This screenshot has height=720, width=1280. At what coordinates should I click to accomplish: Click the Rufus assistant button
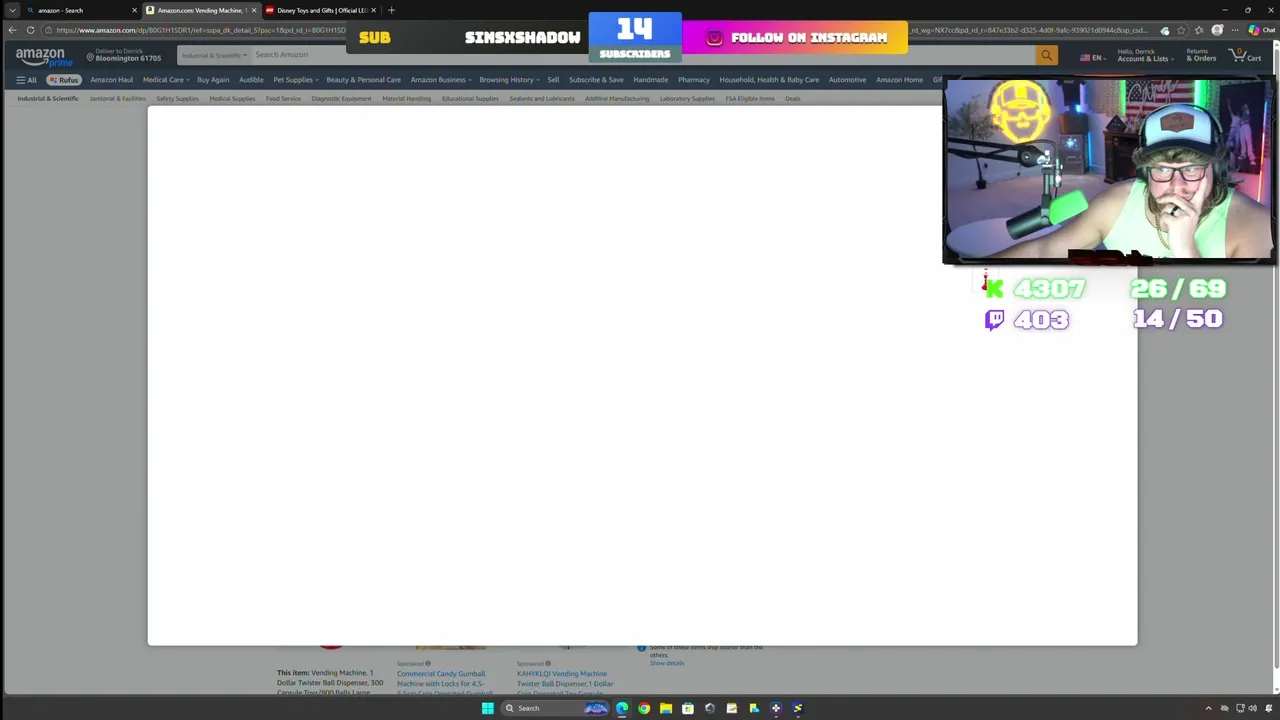pos(63,80)
